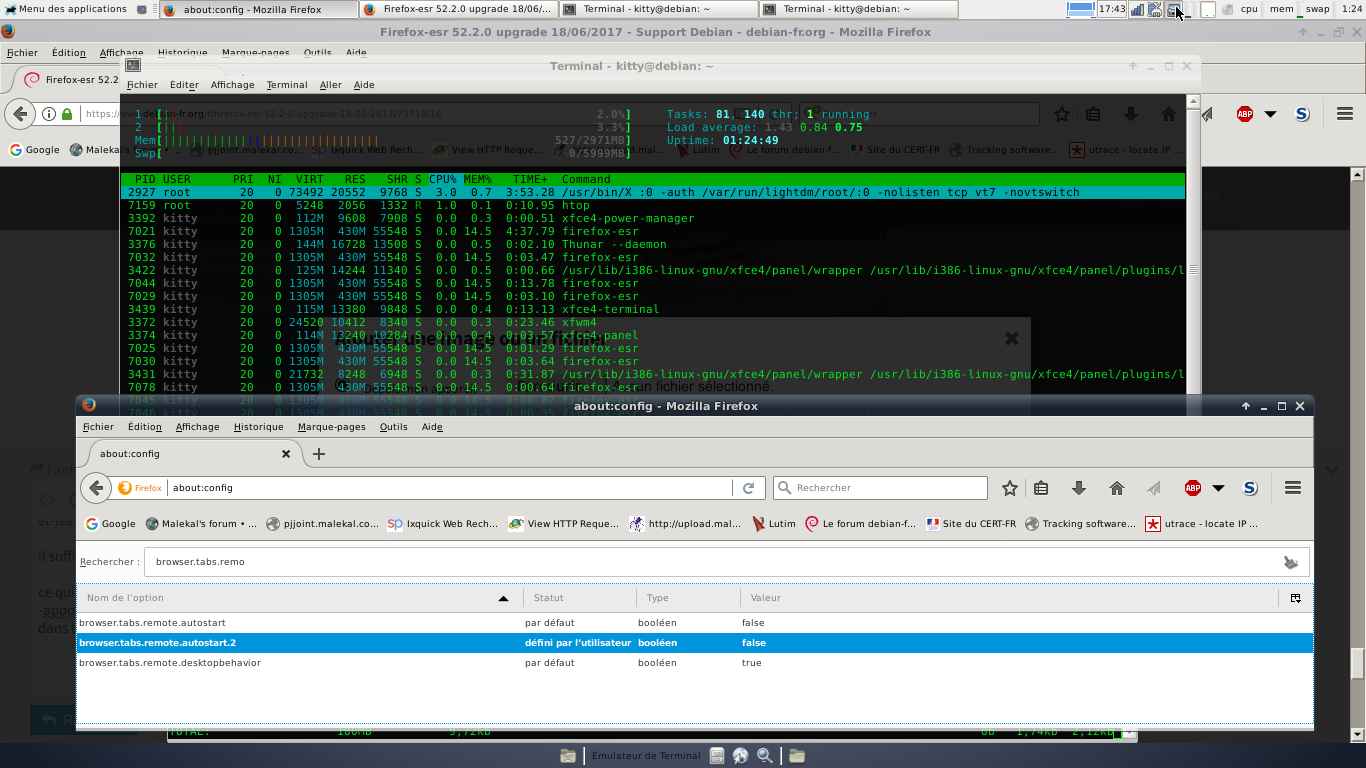
Task: Open Aller menu in terminal window
Action: (x=331, y=85)
